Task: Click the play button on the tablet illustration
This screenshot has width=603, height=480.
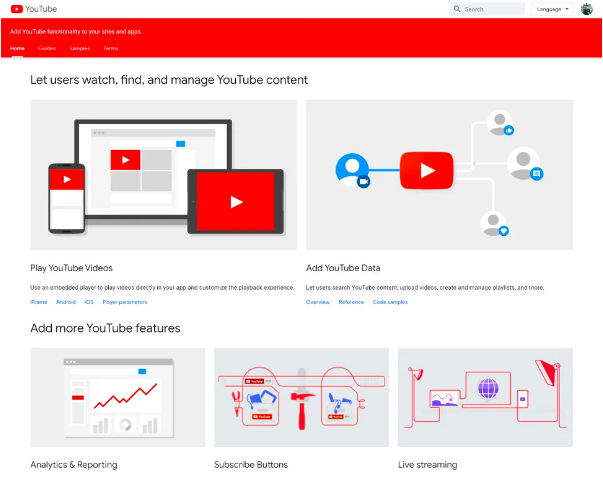Action: [x=236, y=202]
